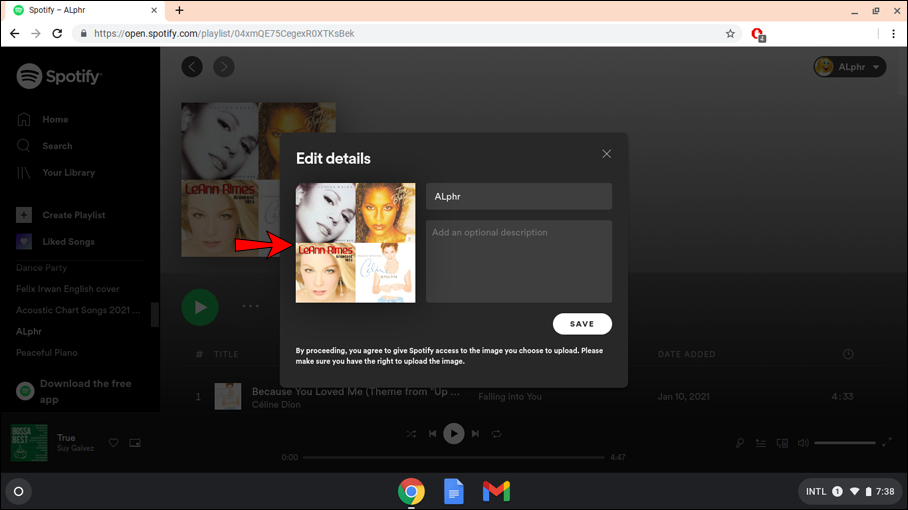Screen dimensions: 908x510
Task: Open the lyrics microphone icon
Action: pyautogui.click(x=739, y=443)
